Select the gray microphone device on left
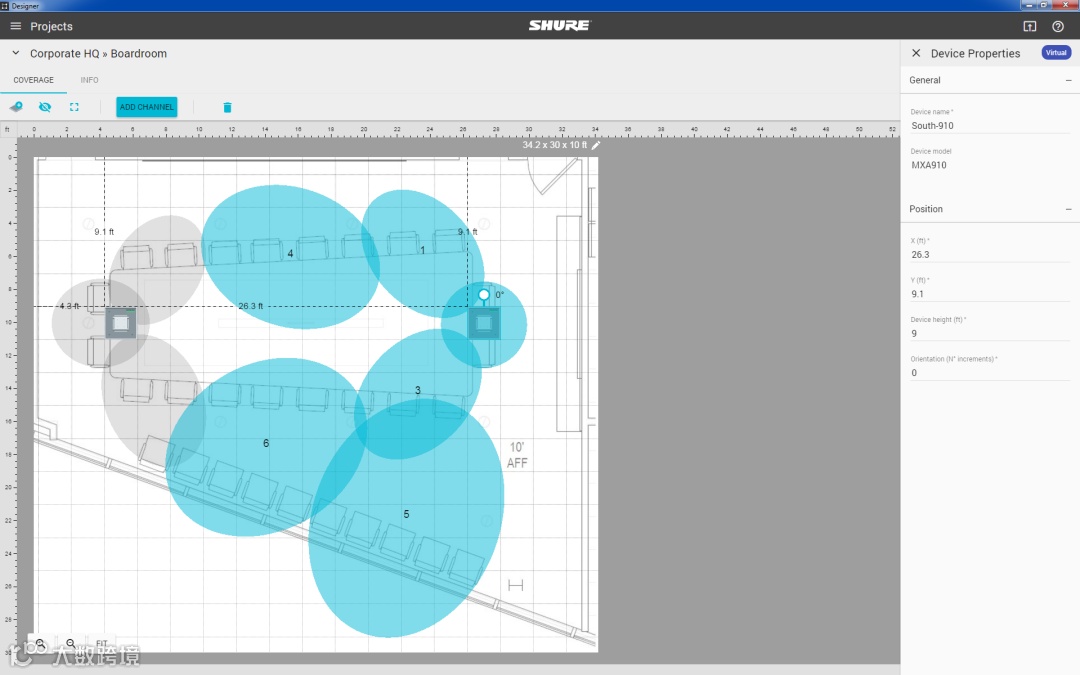 121,323
